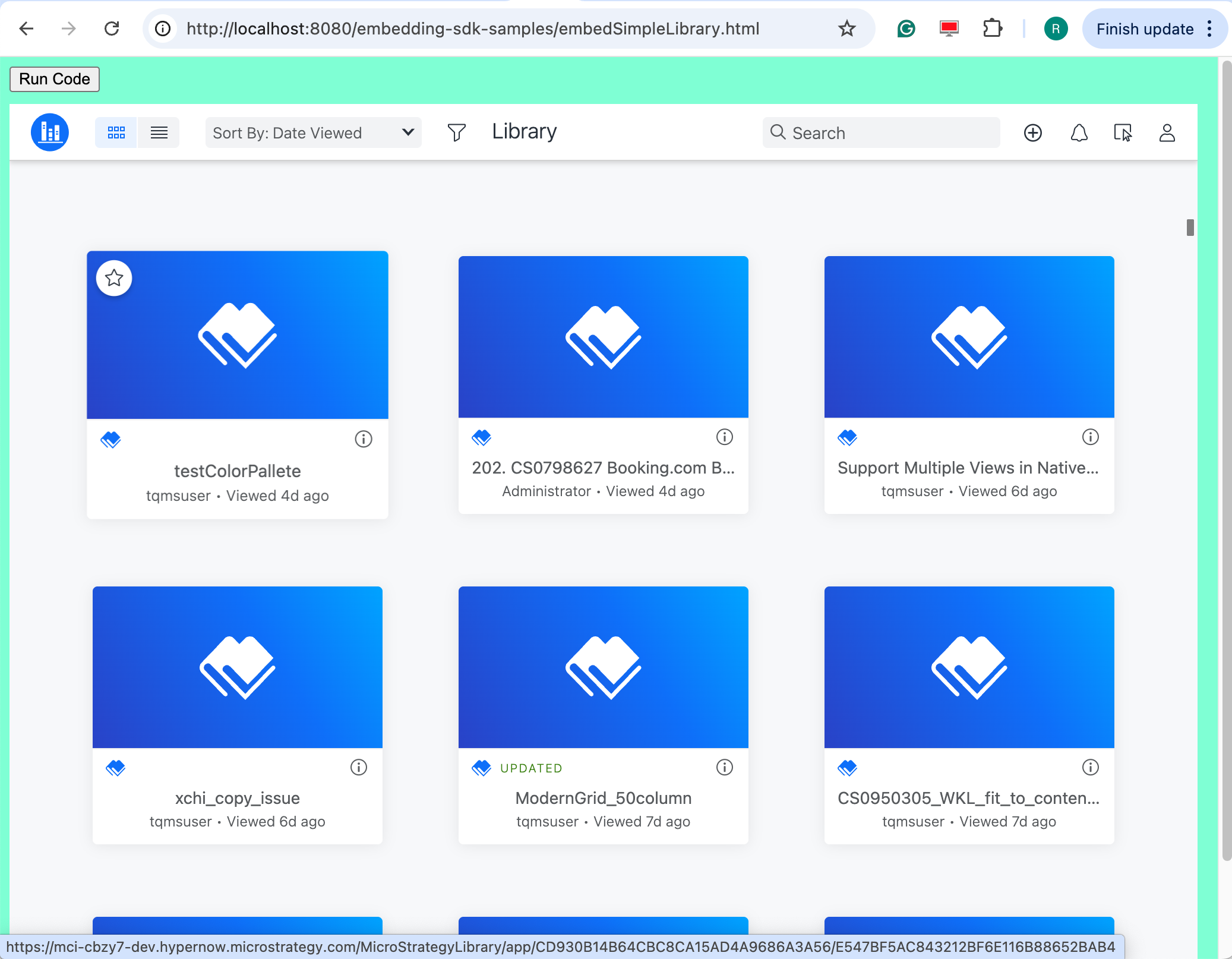Open the user account icon

pos(1166,133)
